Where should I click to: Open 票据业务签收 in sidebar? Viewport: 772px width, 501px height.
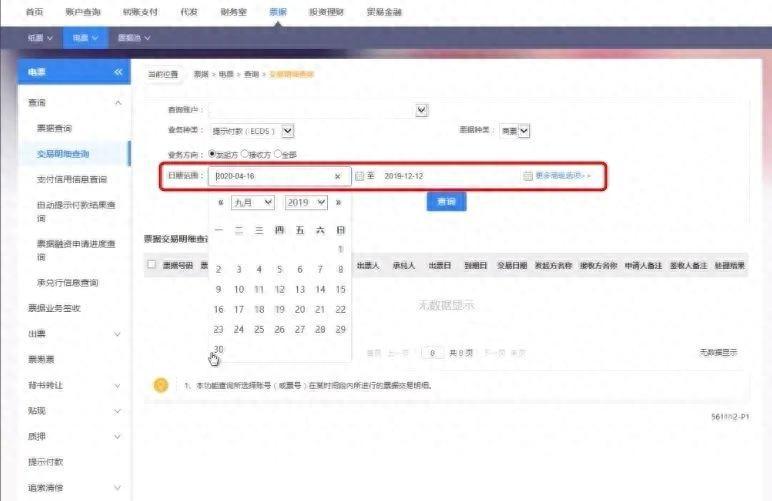(x=54, y=309)
